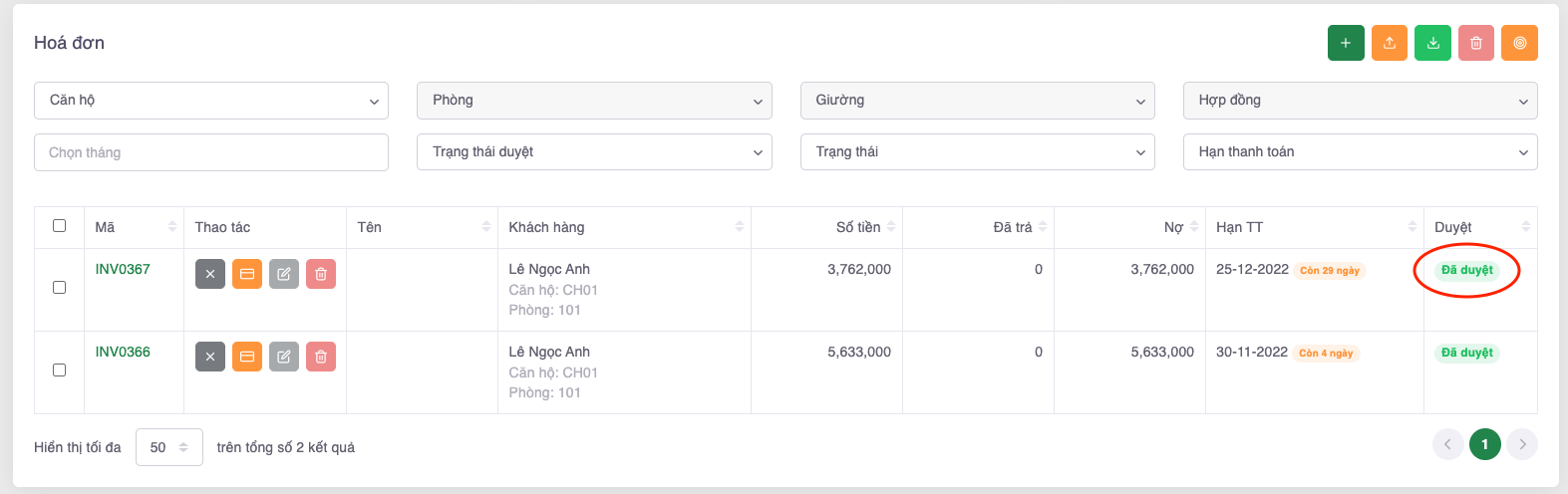
Task: Expand the Trạng thái duyệt dropdown
Action: click(x=594, y=152)
